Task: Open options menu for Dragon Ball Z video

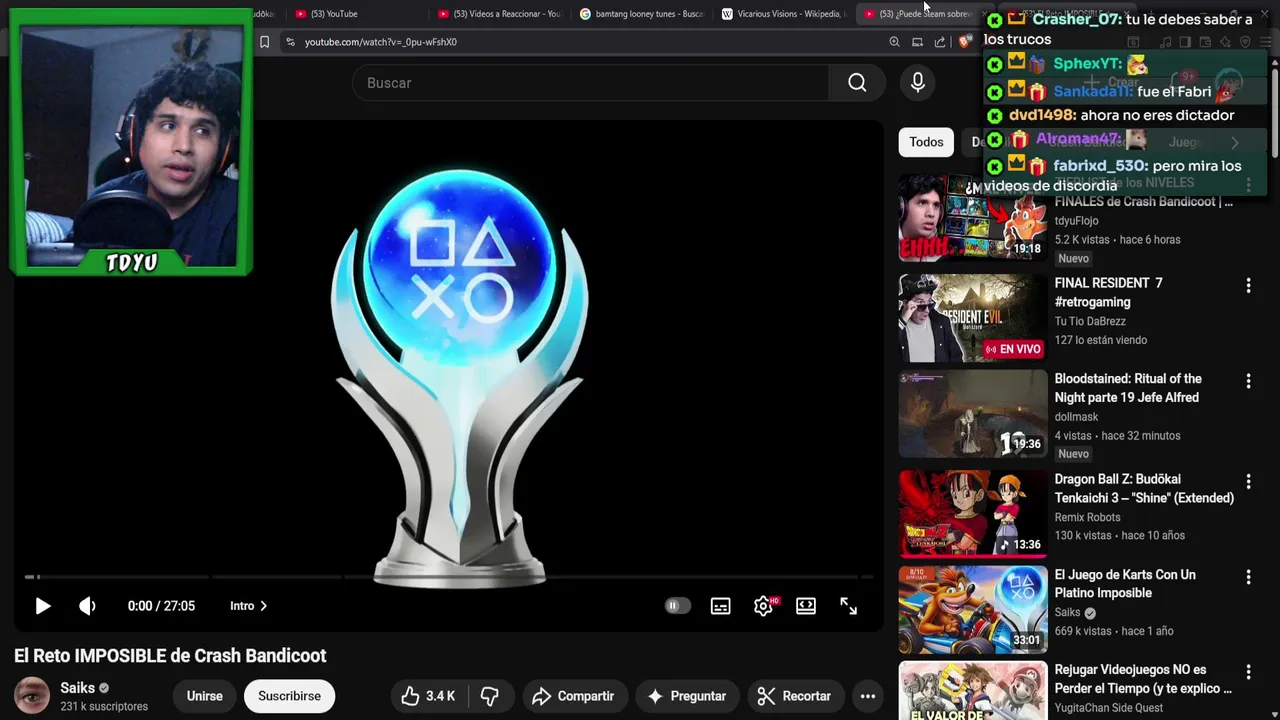Action: tap(1248, 481)
